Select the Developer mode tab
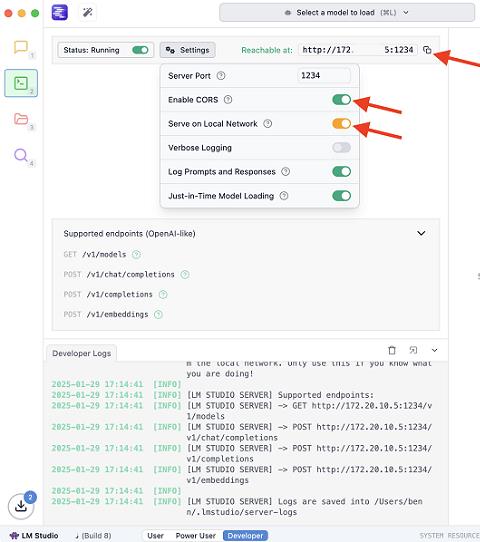This screenshot has width=480, height=542. [x=245, y=535]
